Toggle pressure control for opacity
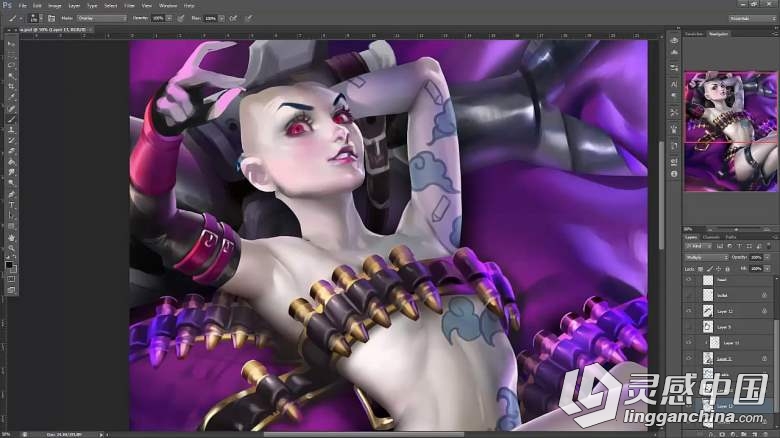This screenshot has height=438, width=780. click(181, 18)
